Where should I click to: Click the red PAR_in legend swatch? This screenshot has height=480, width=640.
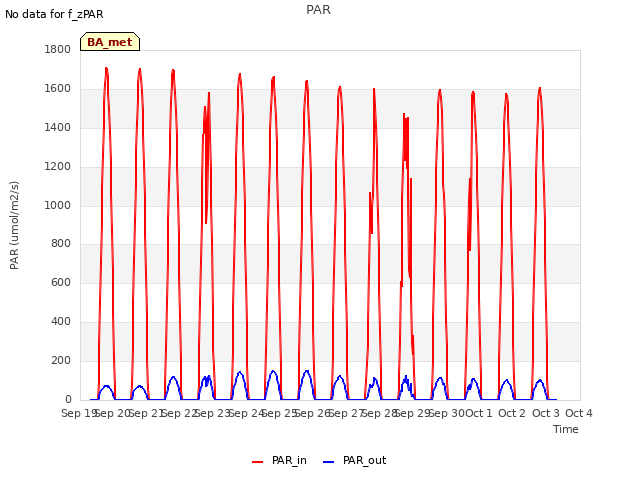click(x=258, y=462)
